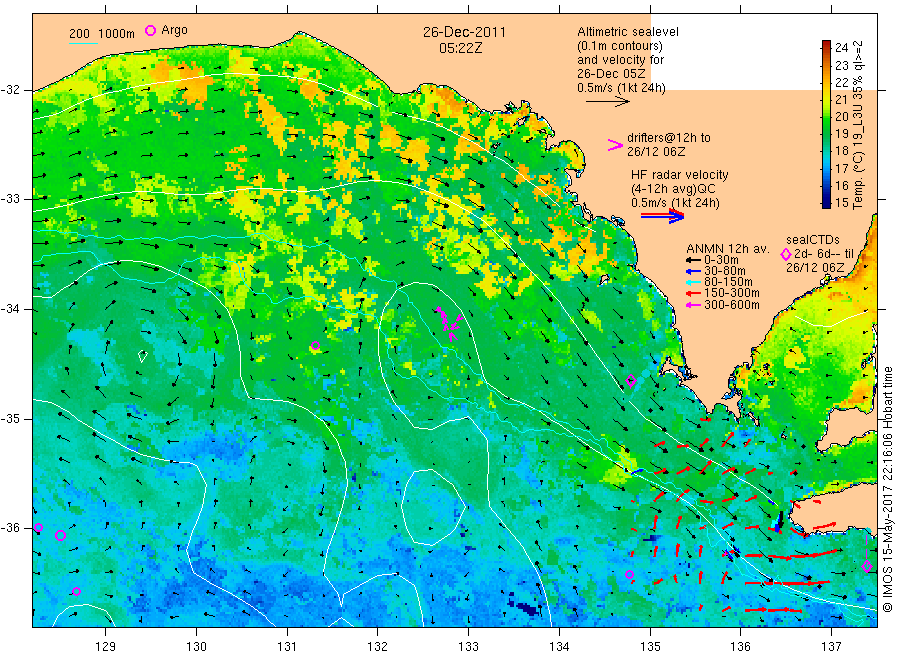This screenshot has width=900, height=660.
Task: Click the '26-Dec 05Z' legend text
Action: point(611,73)
